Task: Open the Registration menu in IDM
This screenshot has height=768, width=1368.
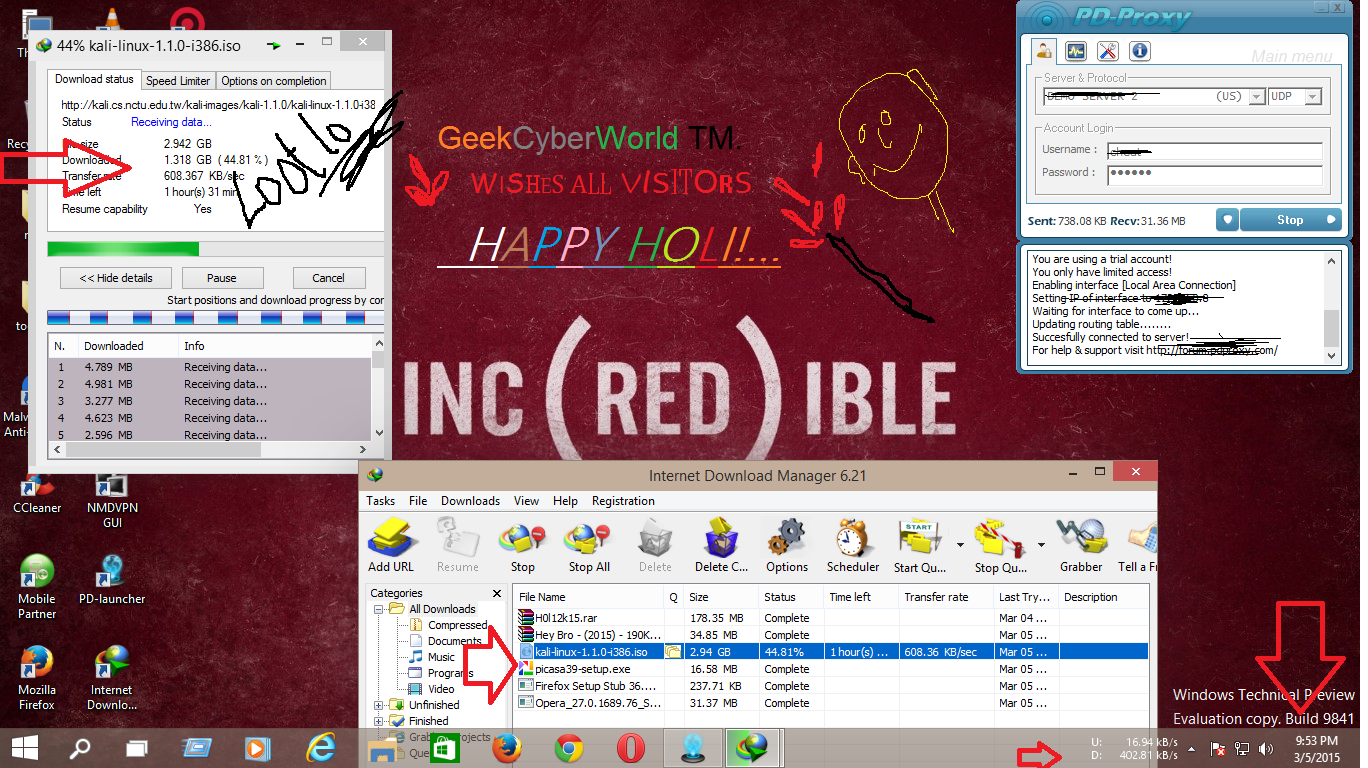Action: (x=623, y=501)
